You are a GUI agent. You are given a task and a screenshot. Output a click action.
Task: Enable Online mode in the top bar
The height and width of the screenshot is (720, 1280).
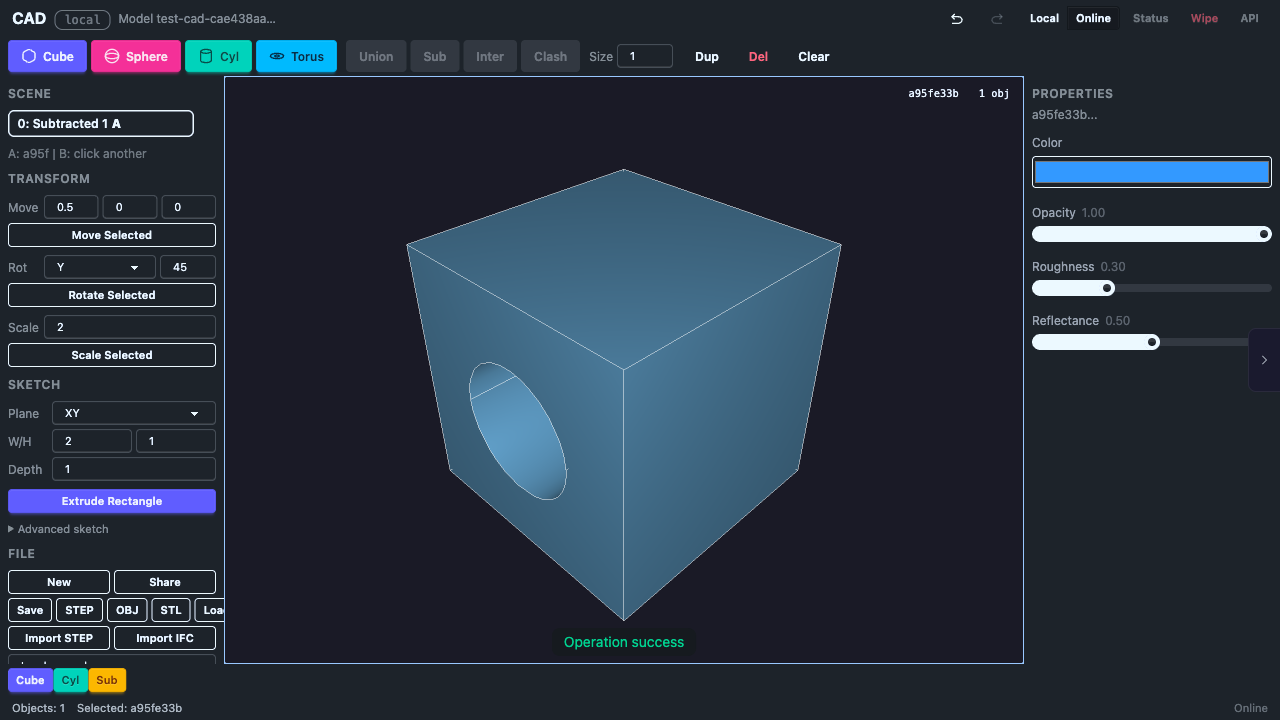(x=1092, y=18)
